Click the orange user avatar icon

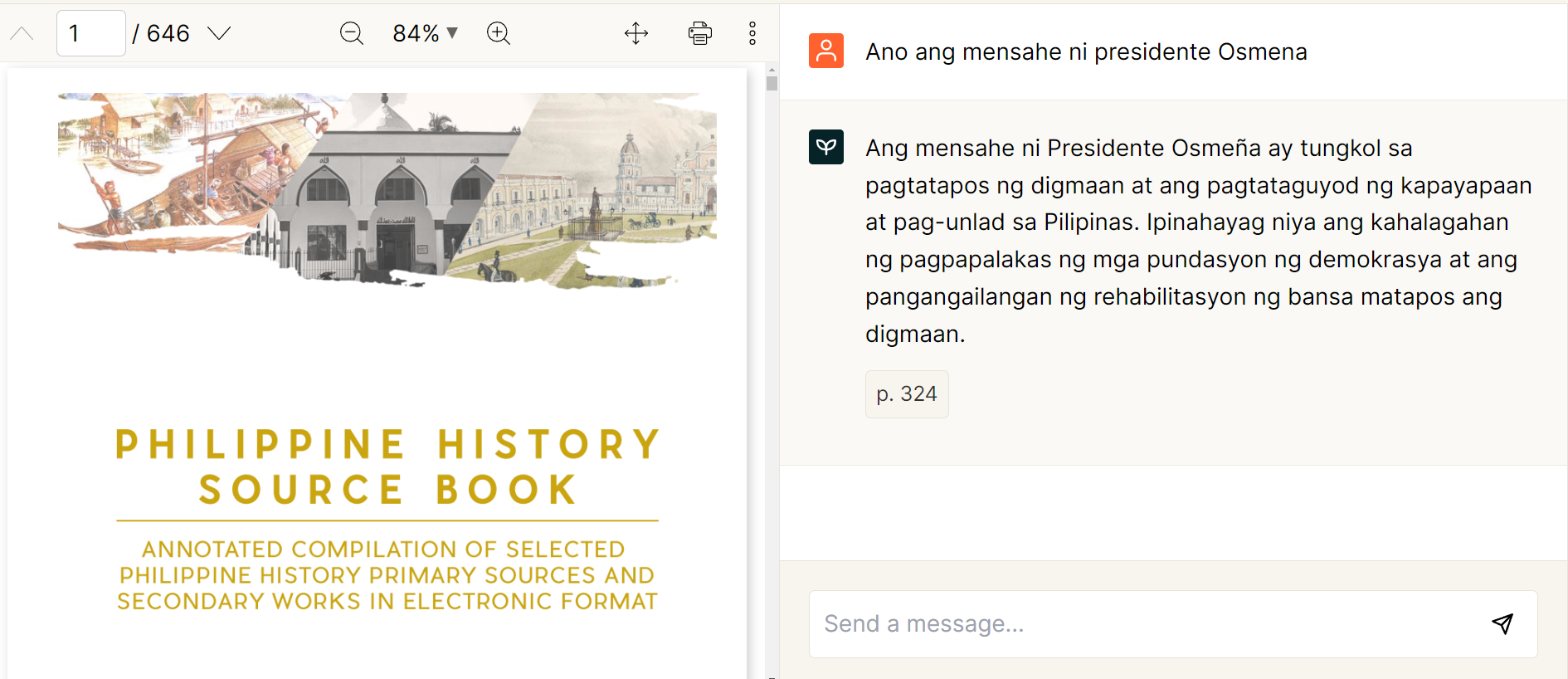[x=826, y=51]
